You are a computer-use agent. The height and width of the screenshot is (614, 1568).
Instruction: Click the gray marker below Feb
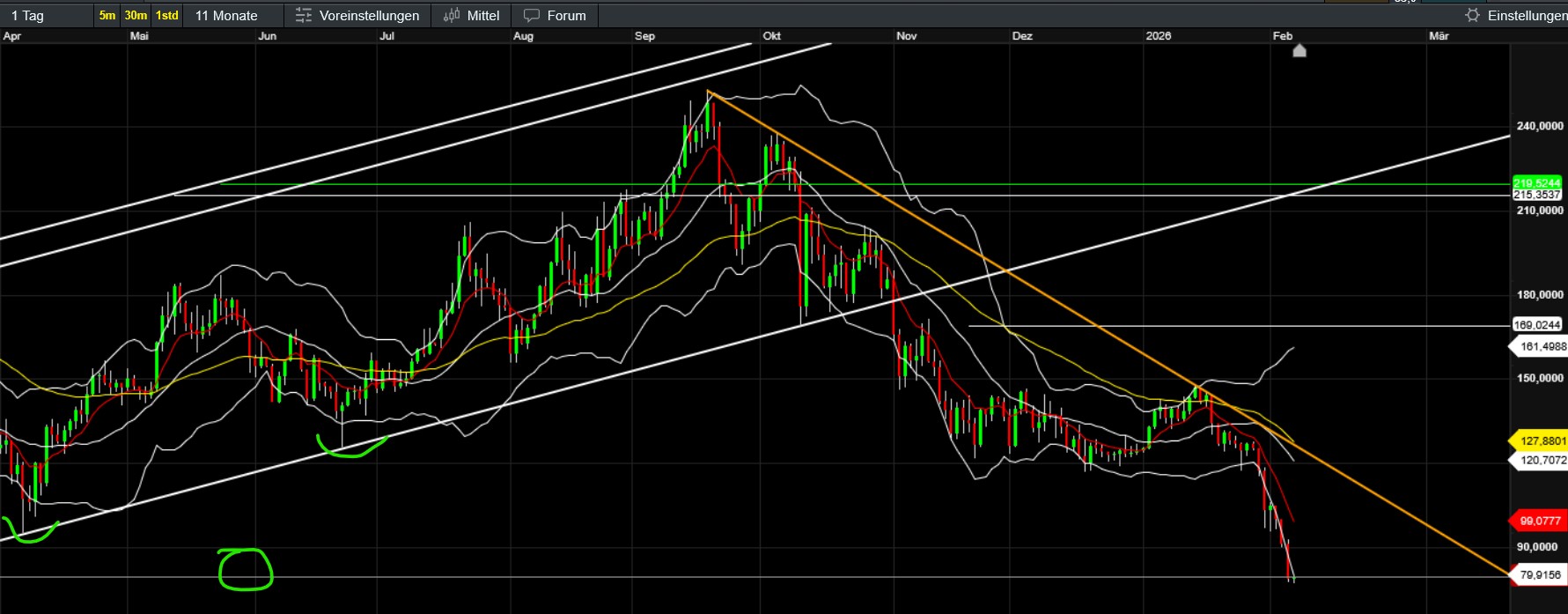[1299, 51]
